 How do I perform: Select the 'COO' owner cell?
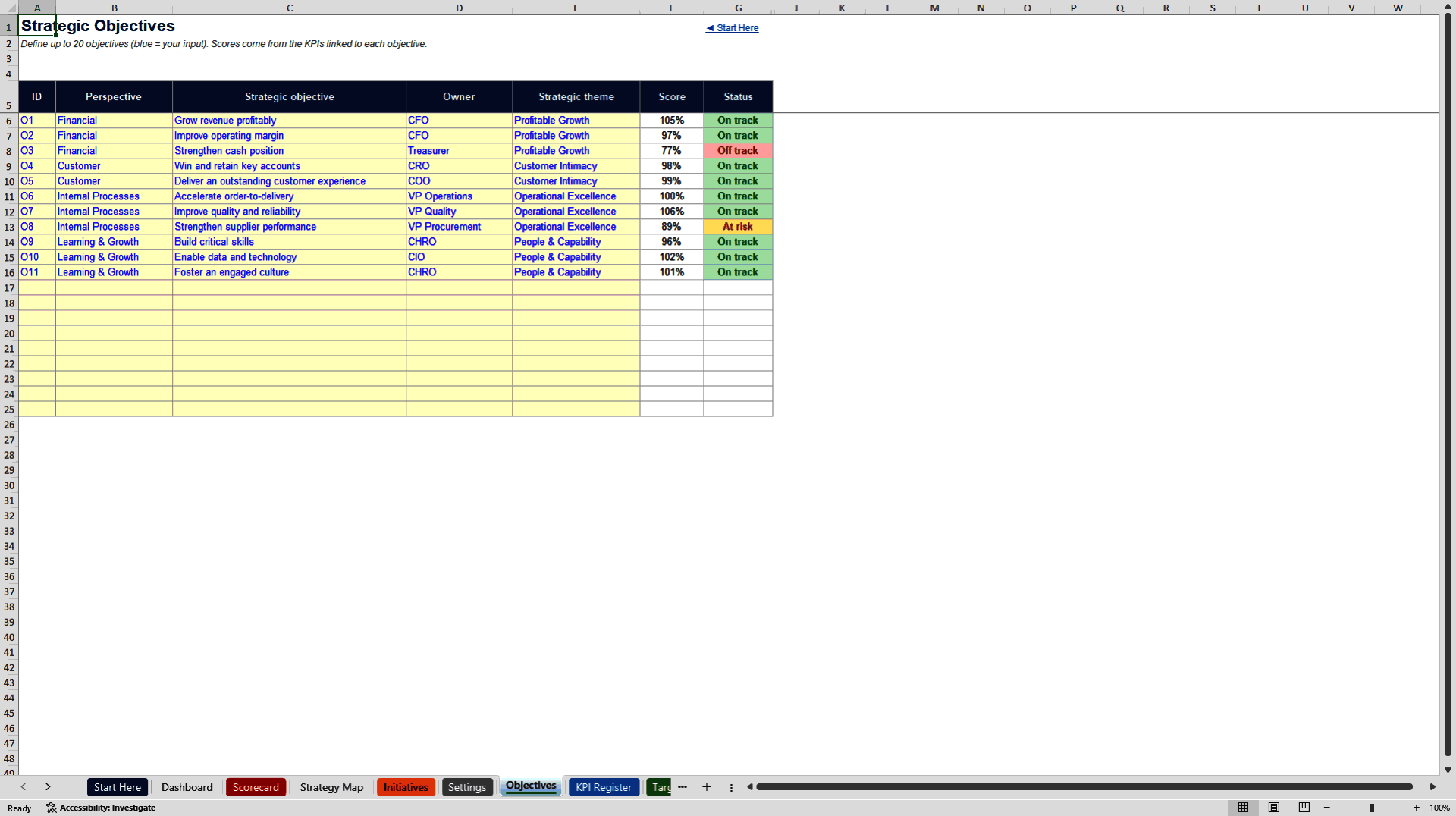(x=459, y=181)
